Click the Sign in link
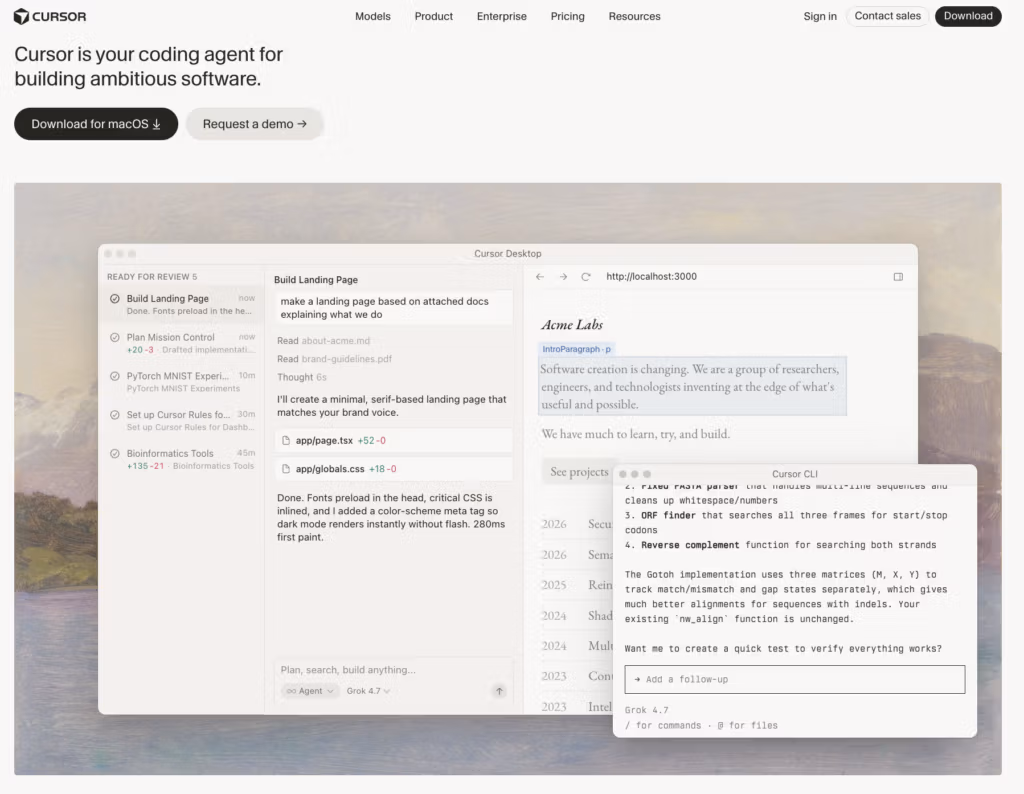The width and height of the screenshot is (1024, 794). (820, 16)
